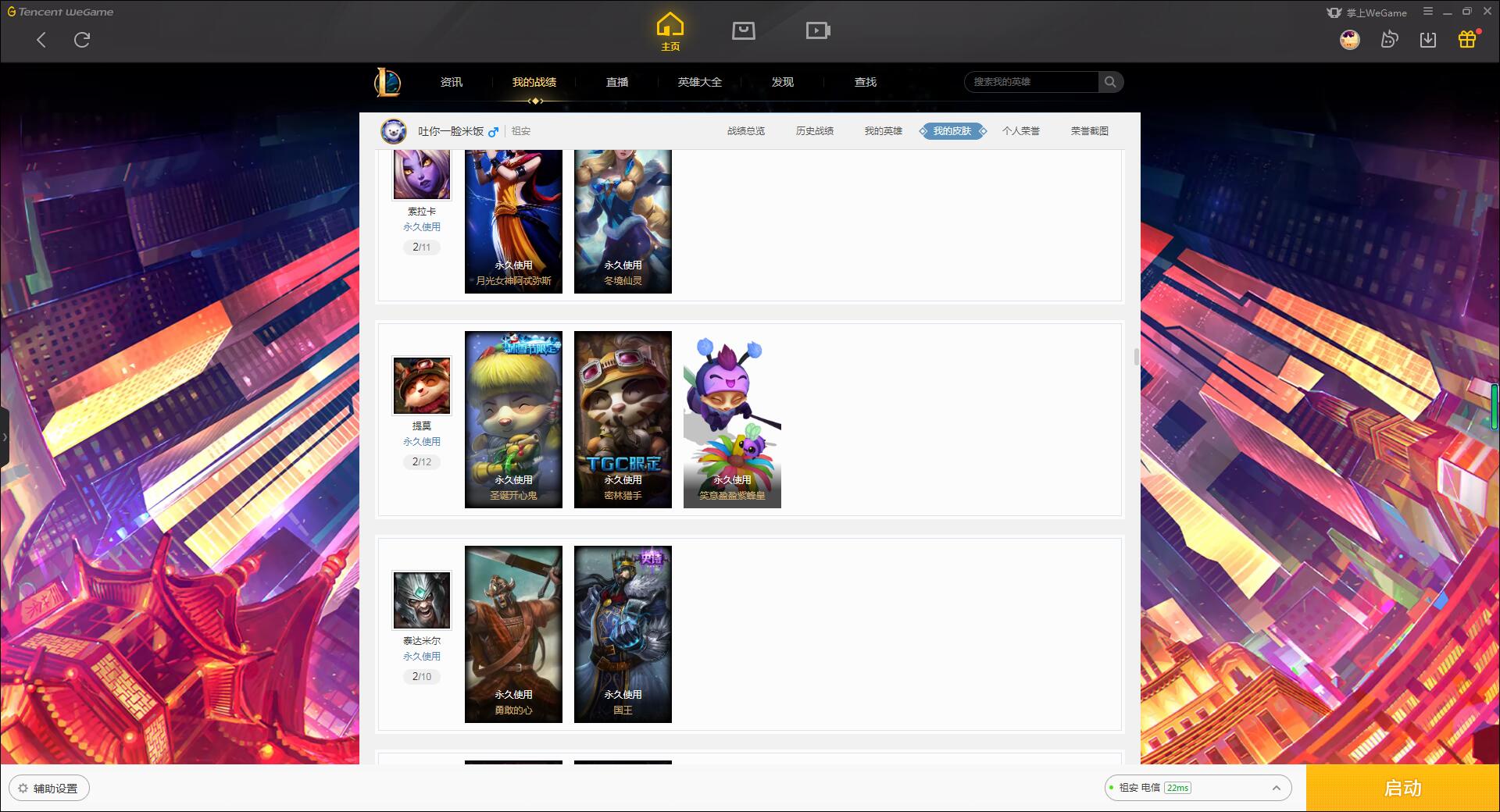Switch to 战绩总览 sub-tab

[x=746, y=131]
